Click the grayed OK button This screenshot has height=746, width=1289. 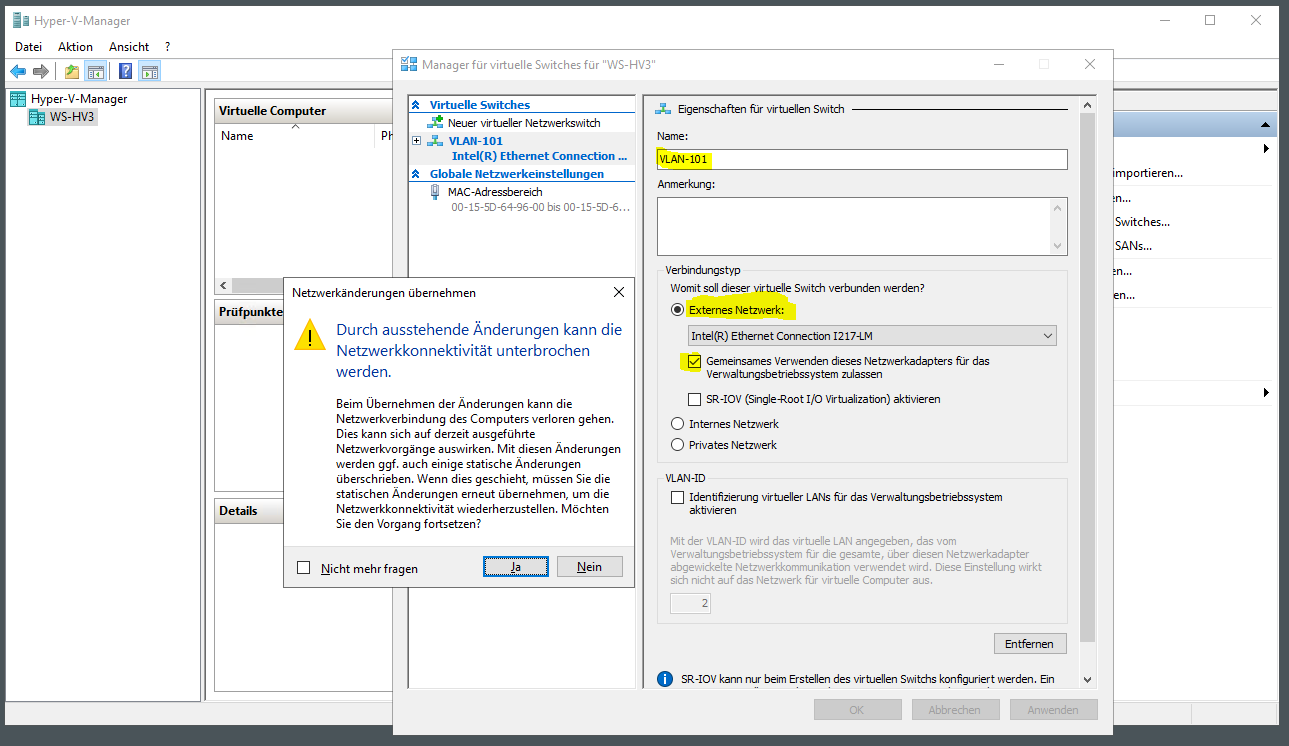(857, 710)
